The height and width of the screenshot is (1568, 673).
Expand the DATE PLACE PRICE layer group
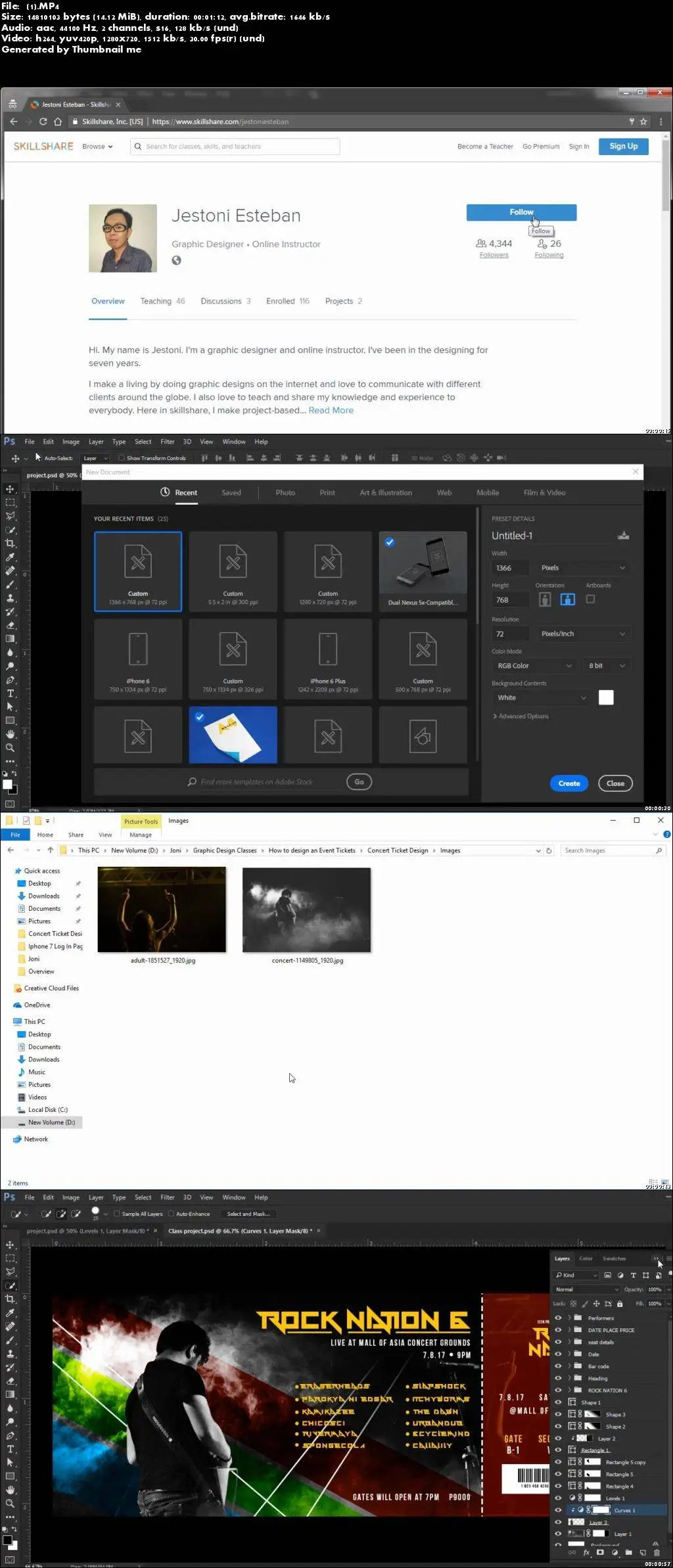pyautogui.click(x=569, y=1330)
